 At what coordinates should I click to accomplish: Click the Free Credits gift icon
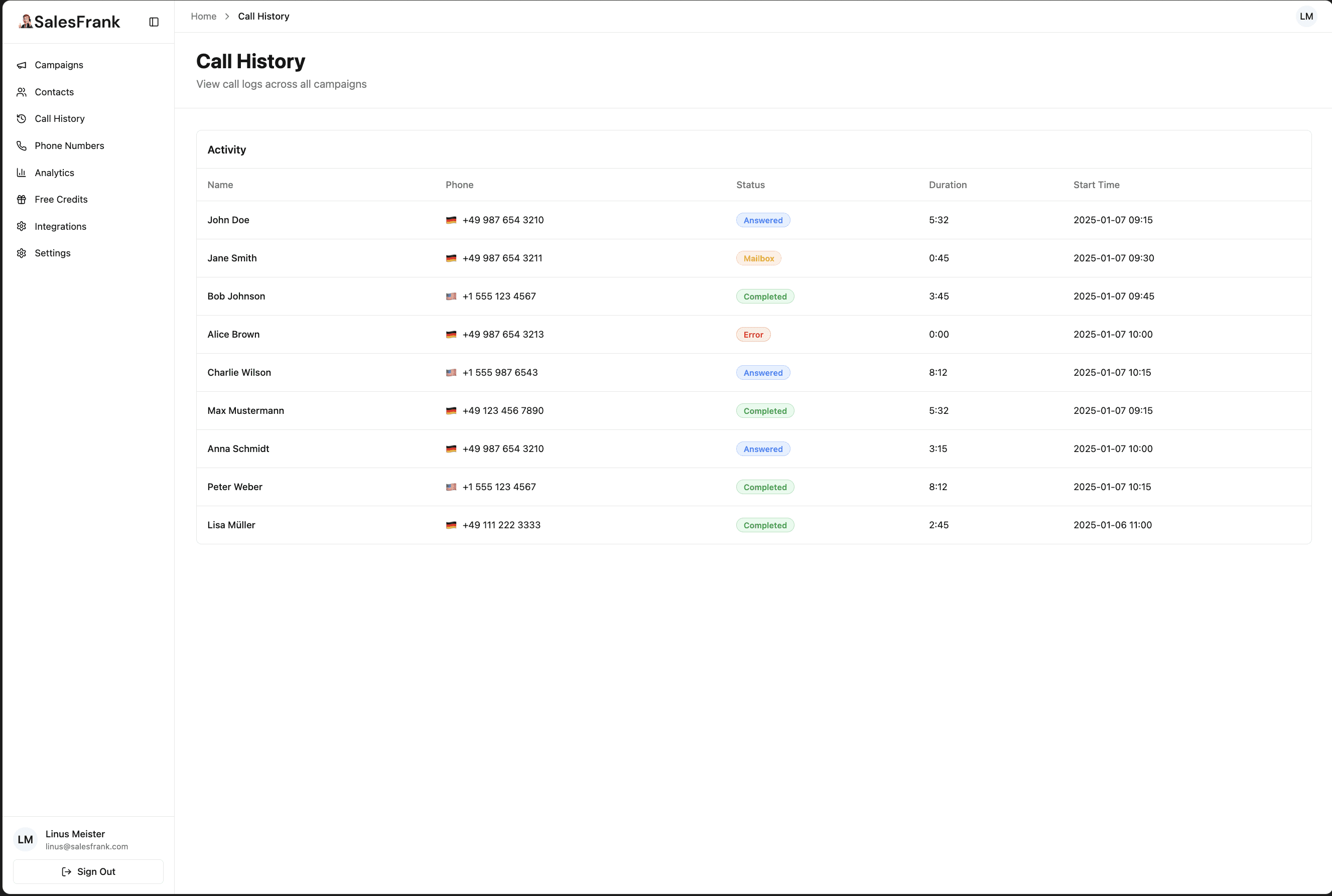(x=22, y=200)
